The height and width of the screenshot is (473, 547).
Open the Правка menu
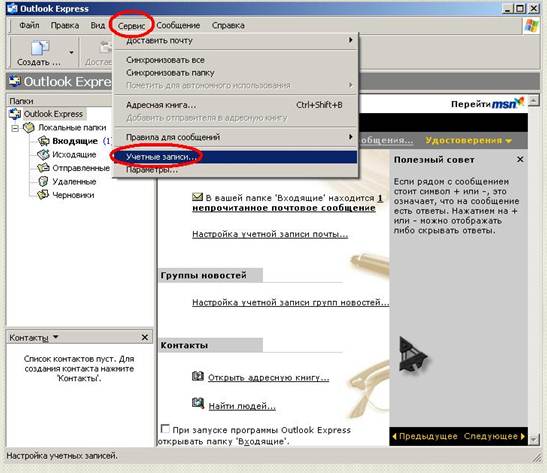pos(65,25)
